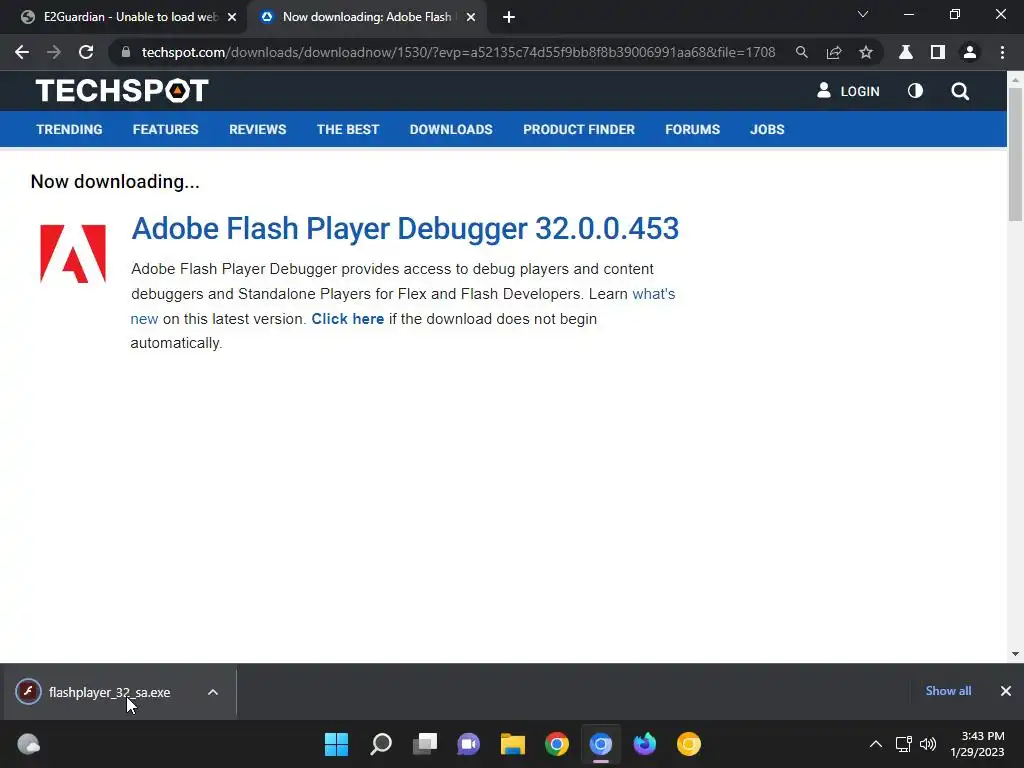Open the JOBS page
Viewport: 1024px width, 768px height.
[767, 129]
